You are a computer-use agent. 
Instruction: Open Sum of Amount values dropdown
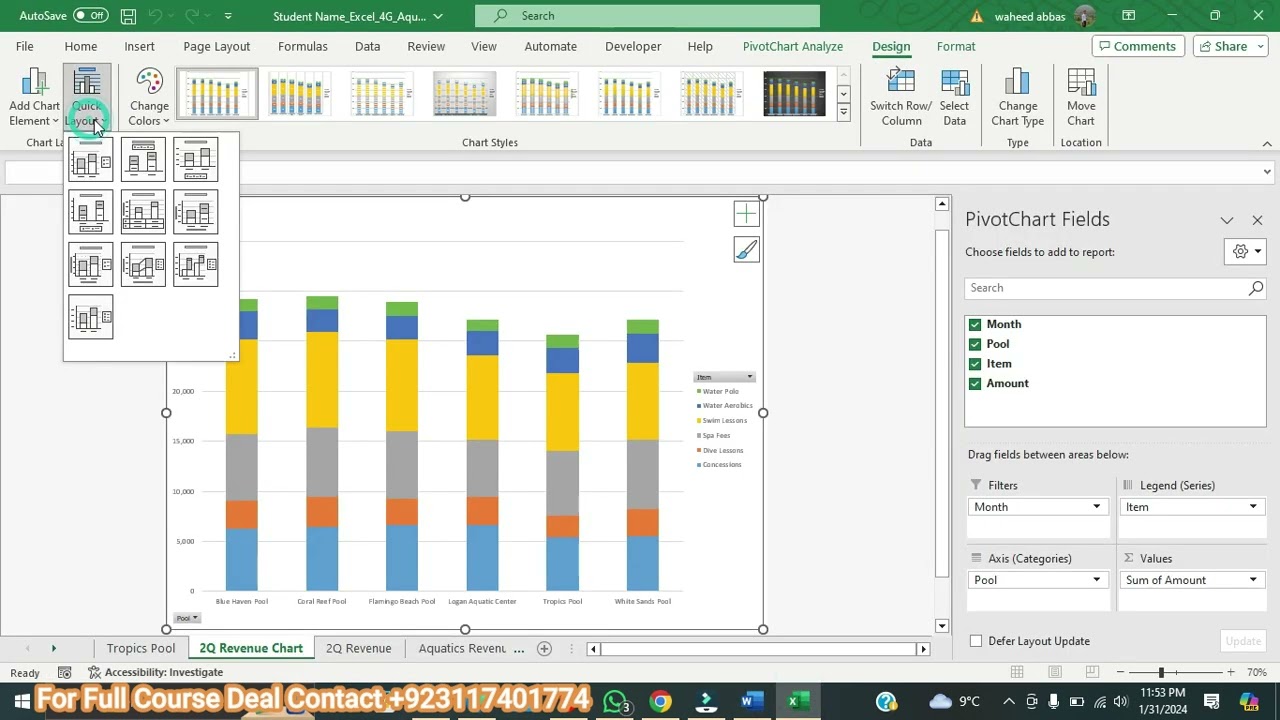pos(1252,580)
